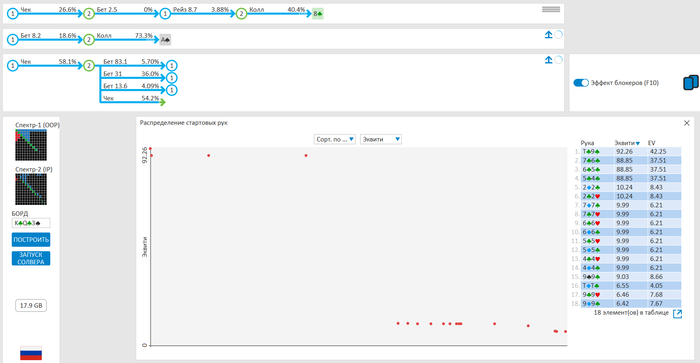Click the EV column header

click(x=651, y=143)
